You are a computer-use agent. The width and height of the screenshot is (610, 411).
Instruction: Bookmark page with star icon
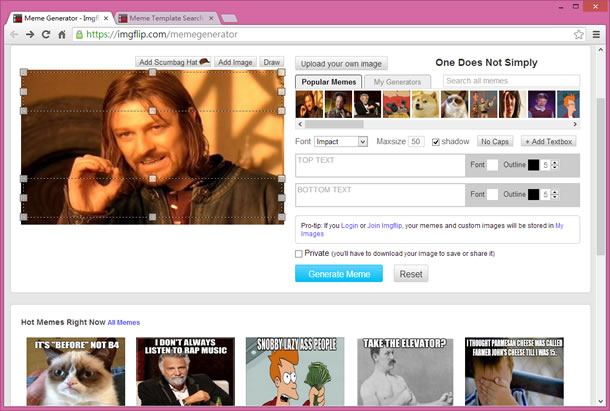578,35
